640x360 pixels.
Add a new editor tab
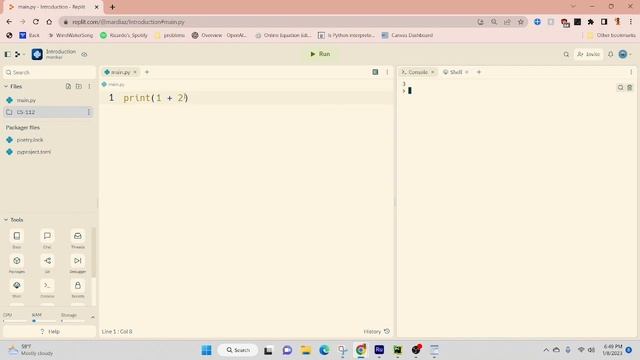click(147, 72)
